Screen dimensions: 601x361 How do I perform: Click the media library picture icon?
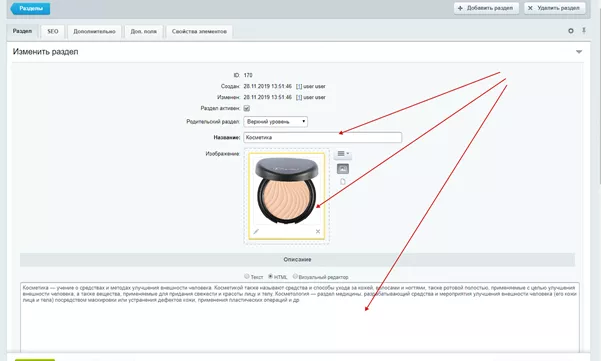pos(343,169)
